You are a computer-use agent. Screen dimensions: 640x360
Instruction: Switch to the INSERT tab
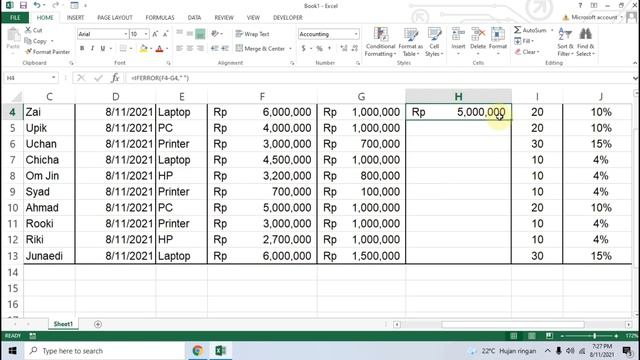[x=75, y=18]
